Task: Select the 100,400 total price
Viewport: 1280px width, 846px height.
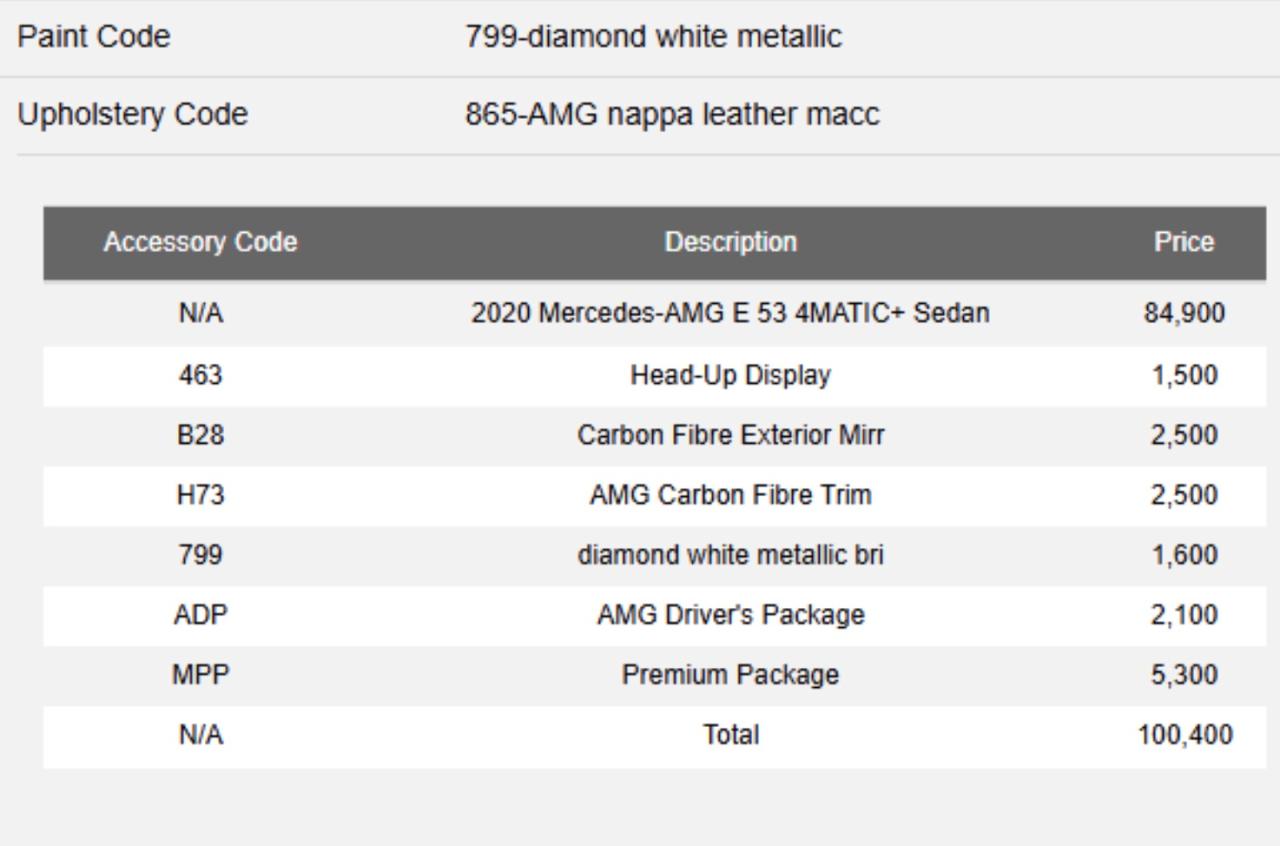Action: [x=1184, y=736]
